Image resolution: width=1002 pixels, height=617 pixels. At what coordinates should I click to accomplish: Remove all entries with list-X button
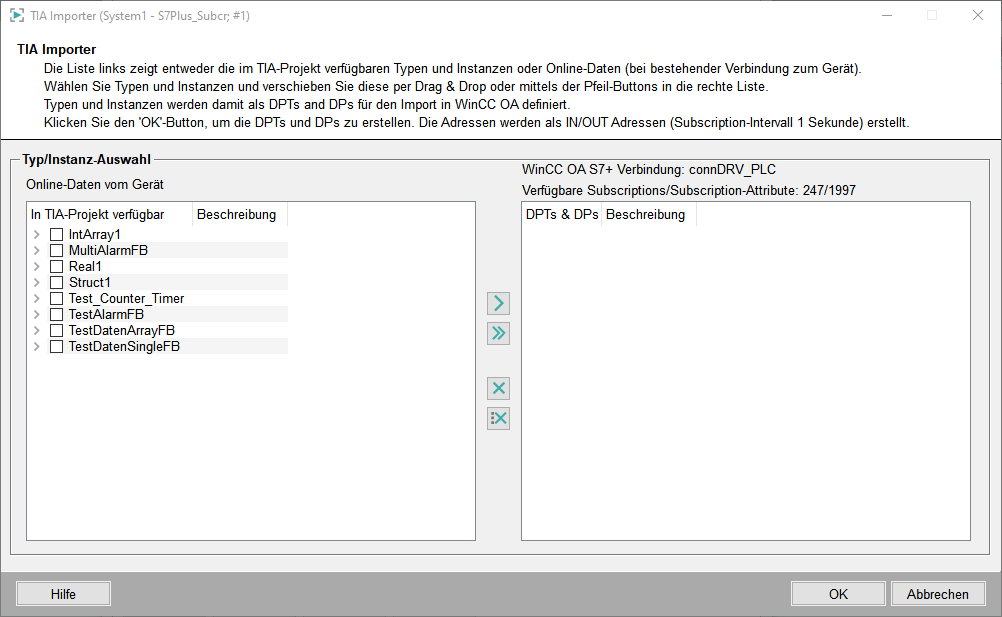(498, 418)
